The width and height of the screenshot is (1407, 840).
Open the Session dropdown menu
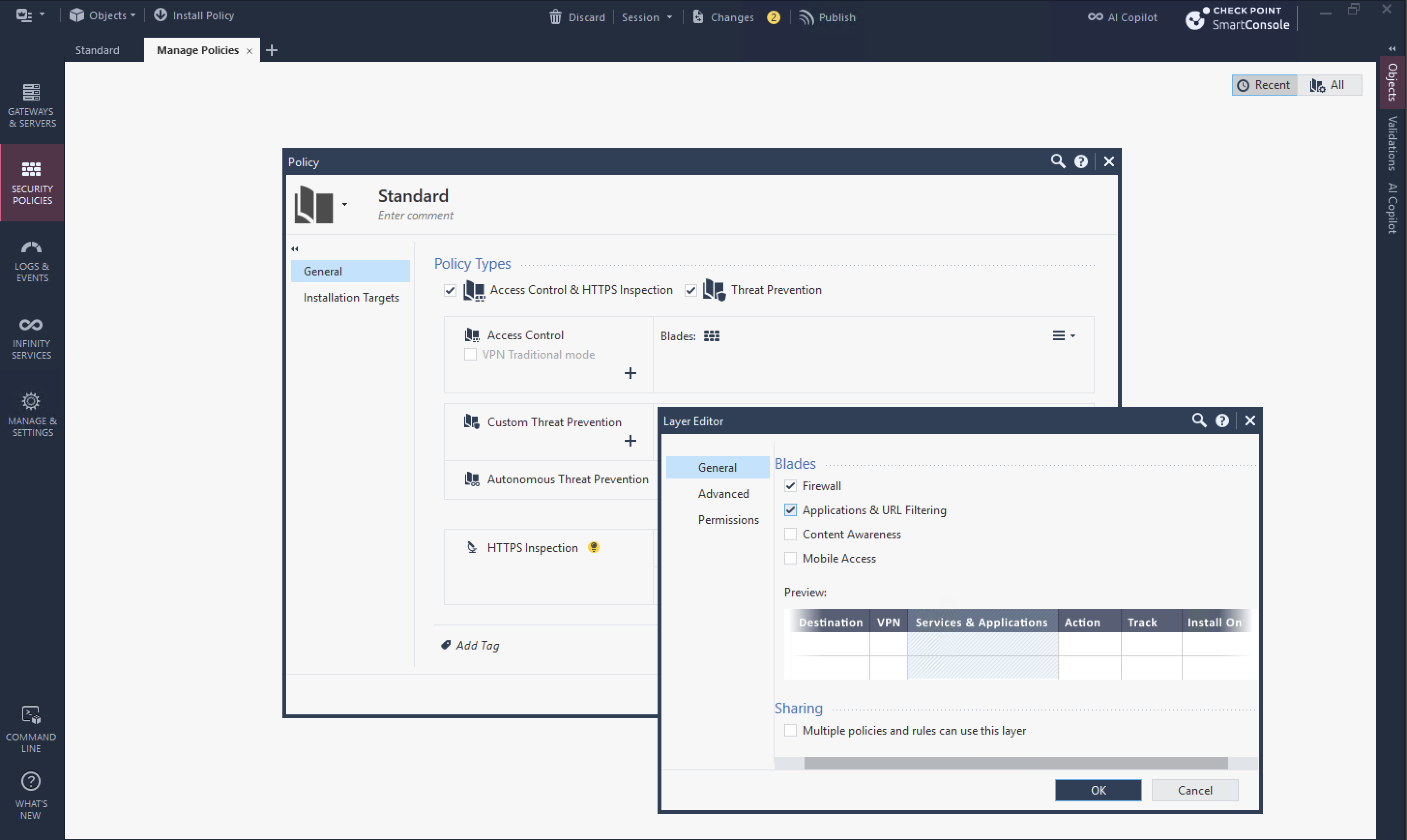(646, 17)
